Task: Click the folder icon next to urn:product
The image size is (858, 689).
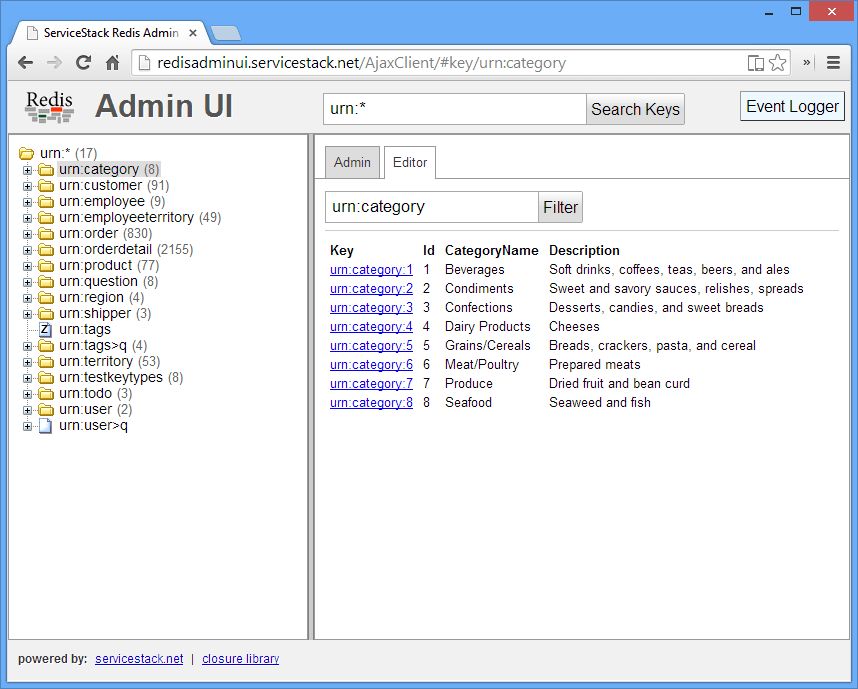Action: tap(48, 265)
